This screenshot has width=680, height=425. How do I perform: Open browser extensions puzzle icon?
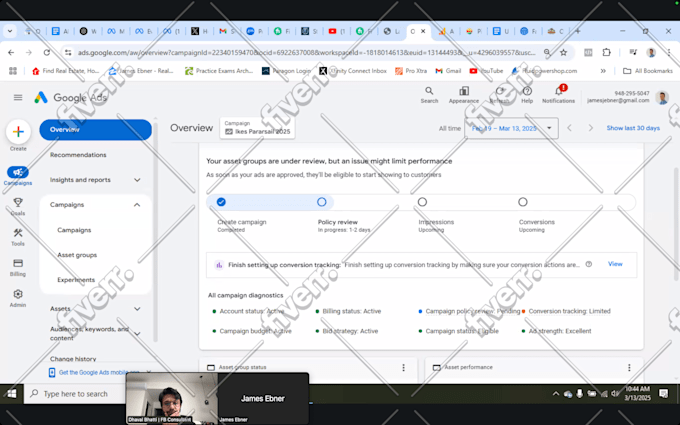pos(606,52)
